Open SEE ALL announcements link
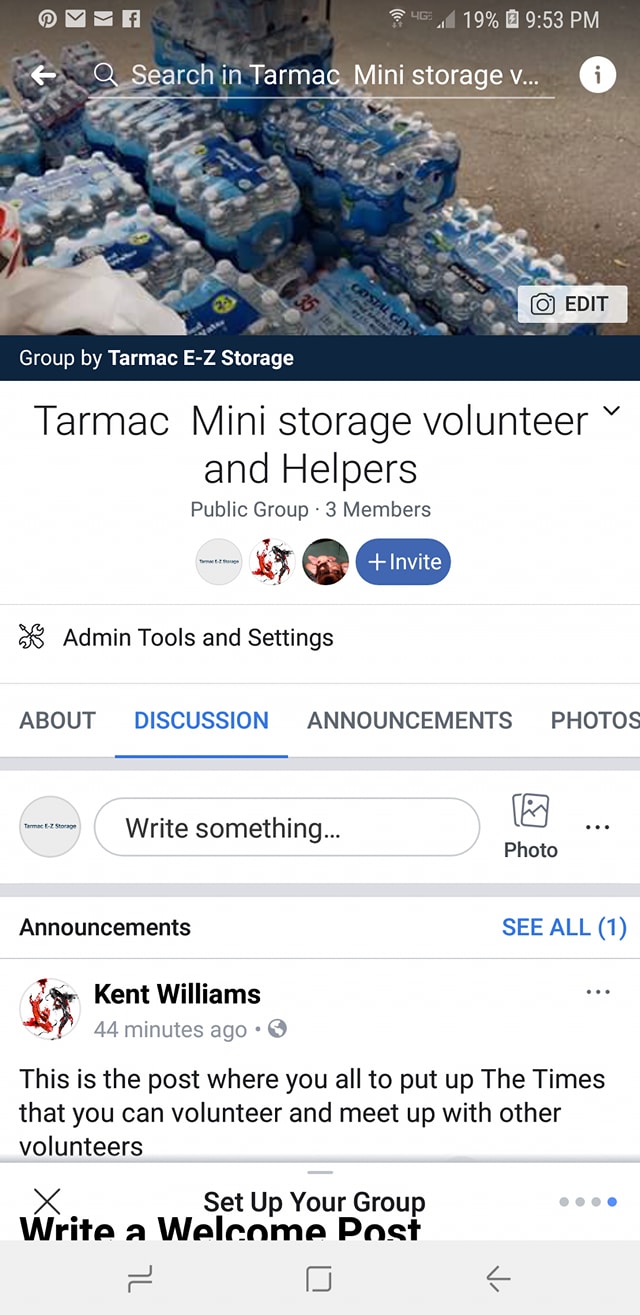Image resolution: width=640 pixels, height=1315 pixels. pyautogui.click(x=564, y=927)
